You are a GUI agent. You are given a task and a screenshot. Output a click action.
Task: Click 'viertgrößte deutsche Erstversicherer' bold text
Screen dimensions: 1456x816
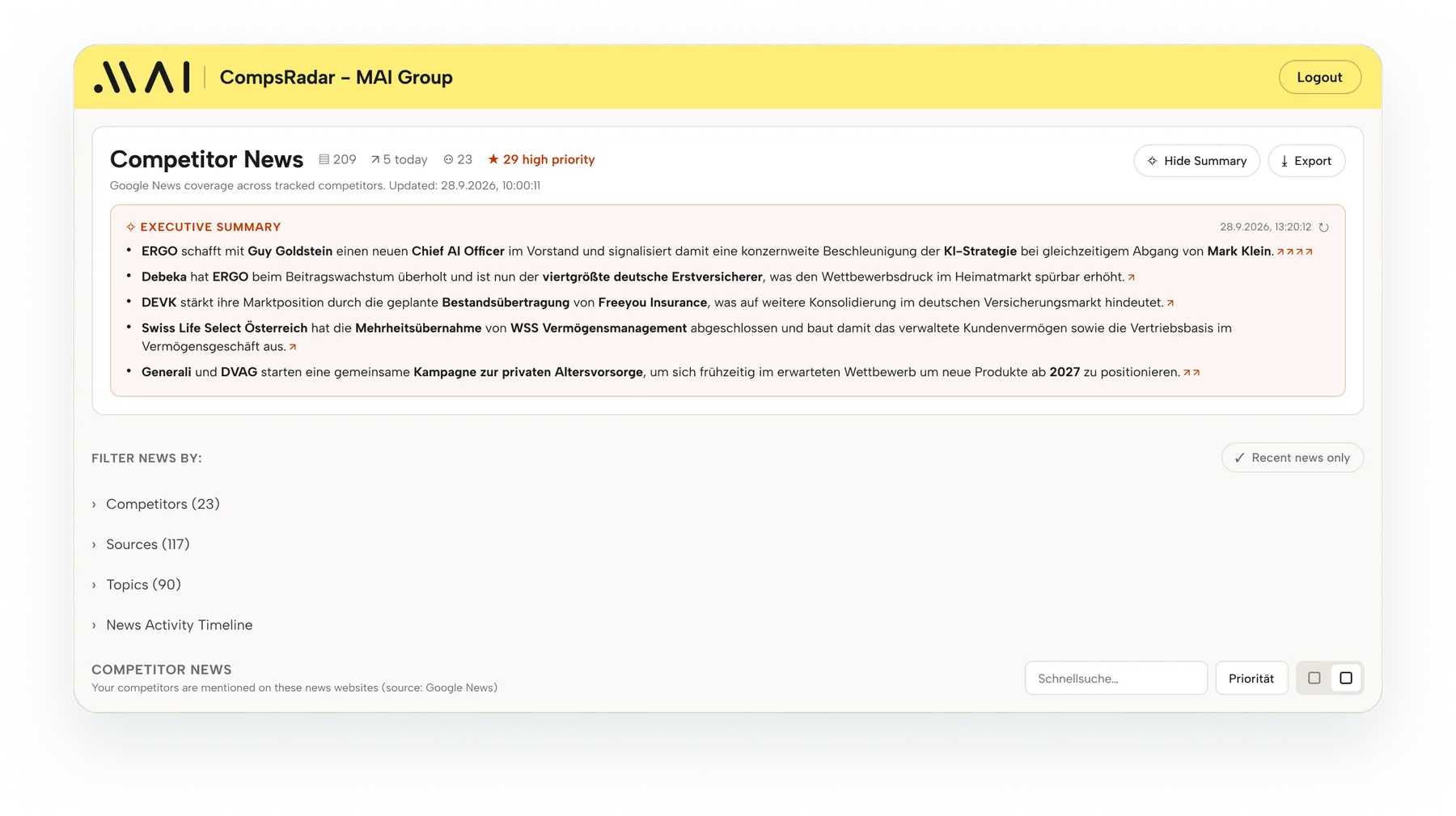click(x=652, y=277)
